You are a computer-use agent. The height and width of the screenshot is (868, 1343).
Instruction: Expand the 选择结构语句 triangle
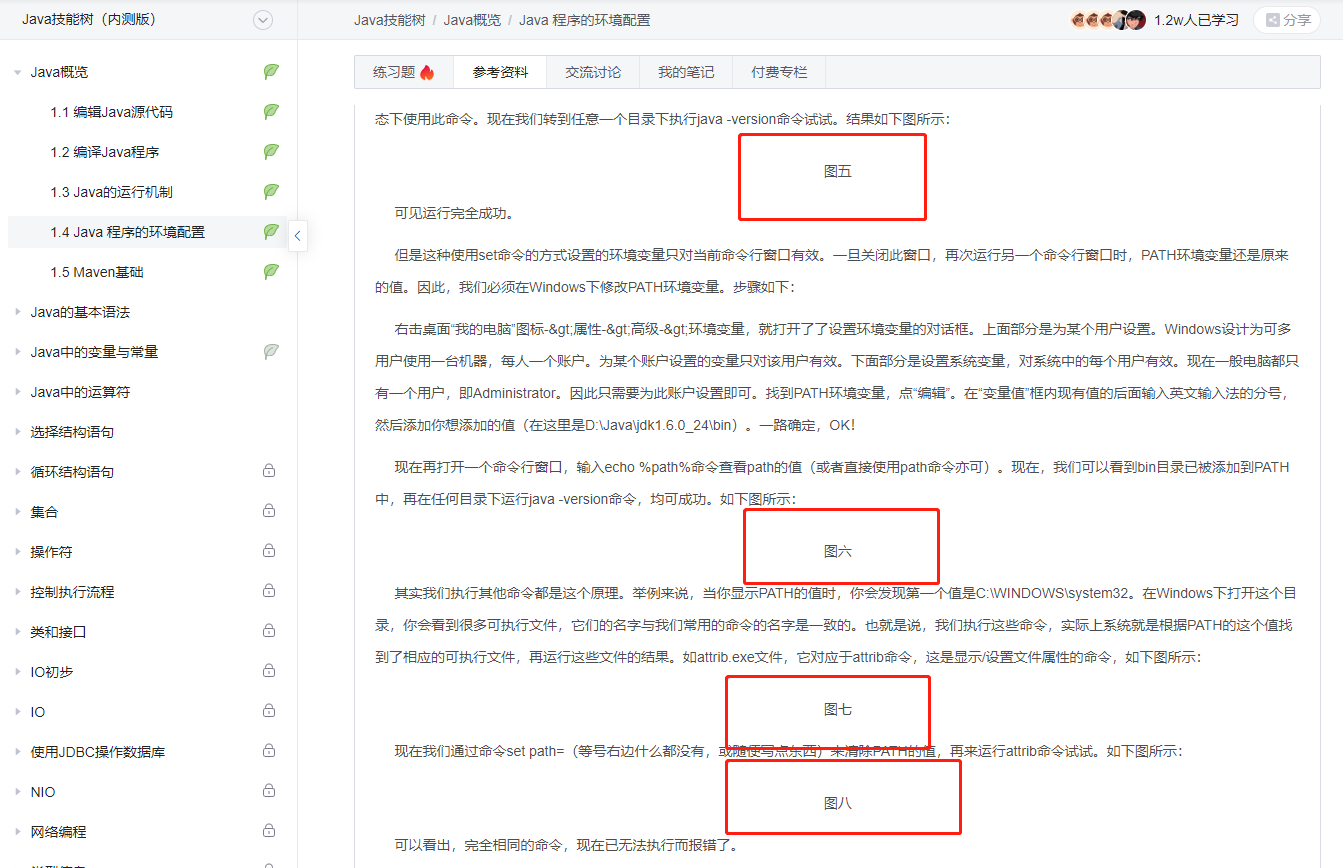click(17, 432)
